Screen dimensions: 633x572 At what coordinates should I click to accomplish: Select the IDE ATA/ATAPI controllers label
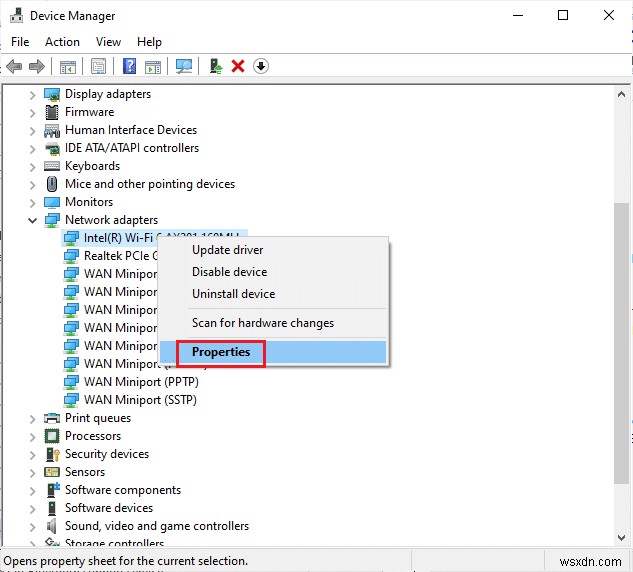pyautogui.click(x=132, y=148)
